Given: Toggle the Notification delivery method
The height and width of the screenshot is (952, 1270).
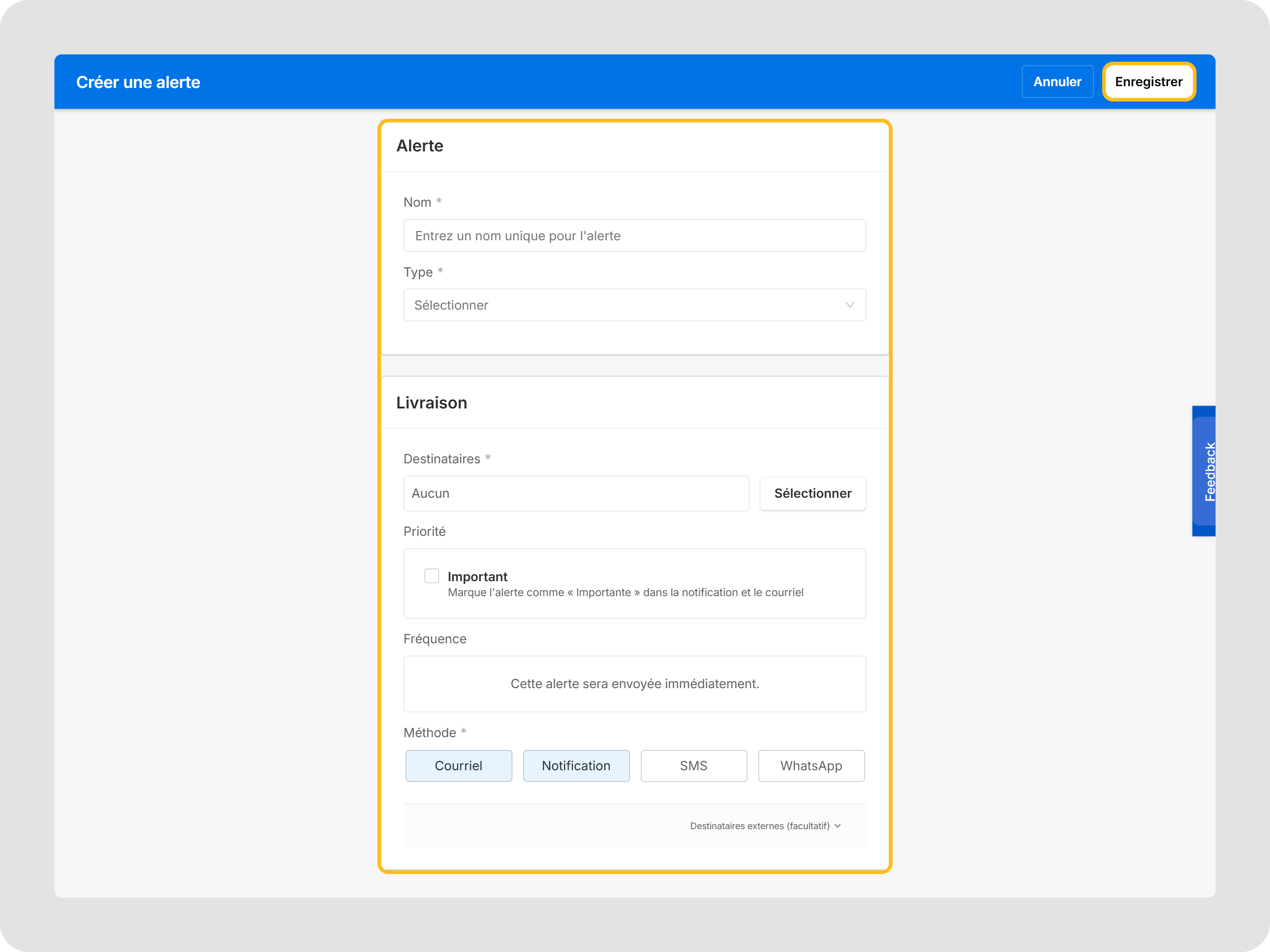Looking at the screenshot, I should [576, 766].
